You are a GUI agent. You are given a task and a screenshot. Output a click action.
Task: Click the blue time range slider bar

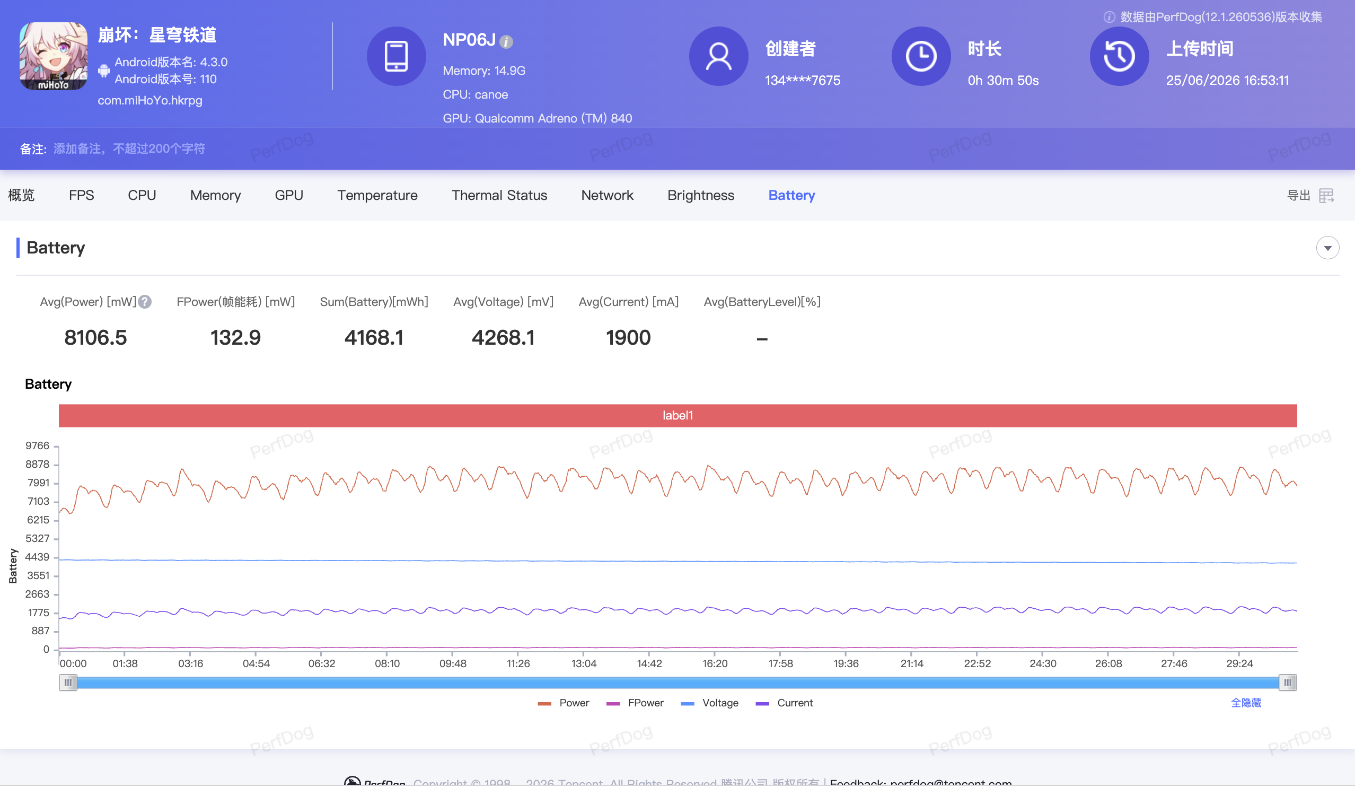click(678, 683)
